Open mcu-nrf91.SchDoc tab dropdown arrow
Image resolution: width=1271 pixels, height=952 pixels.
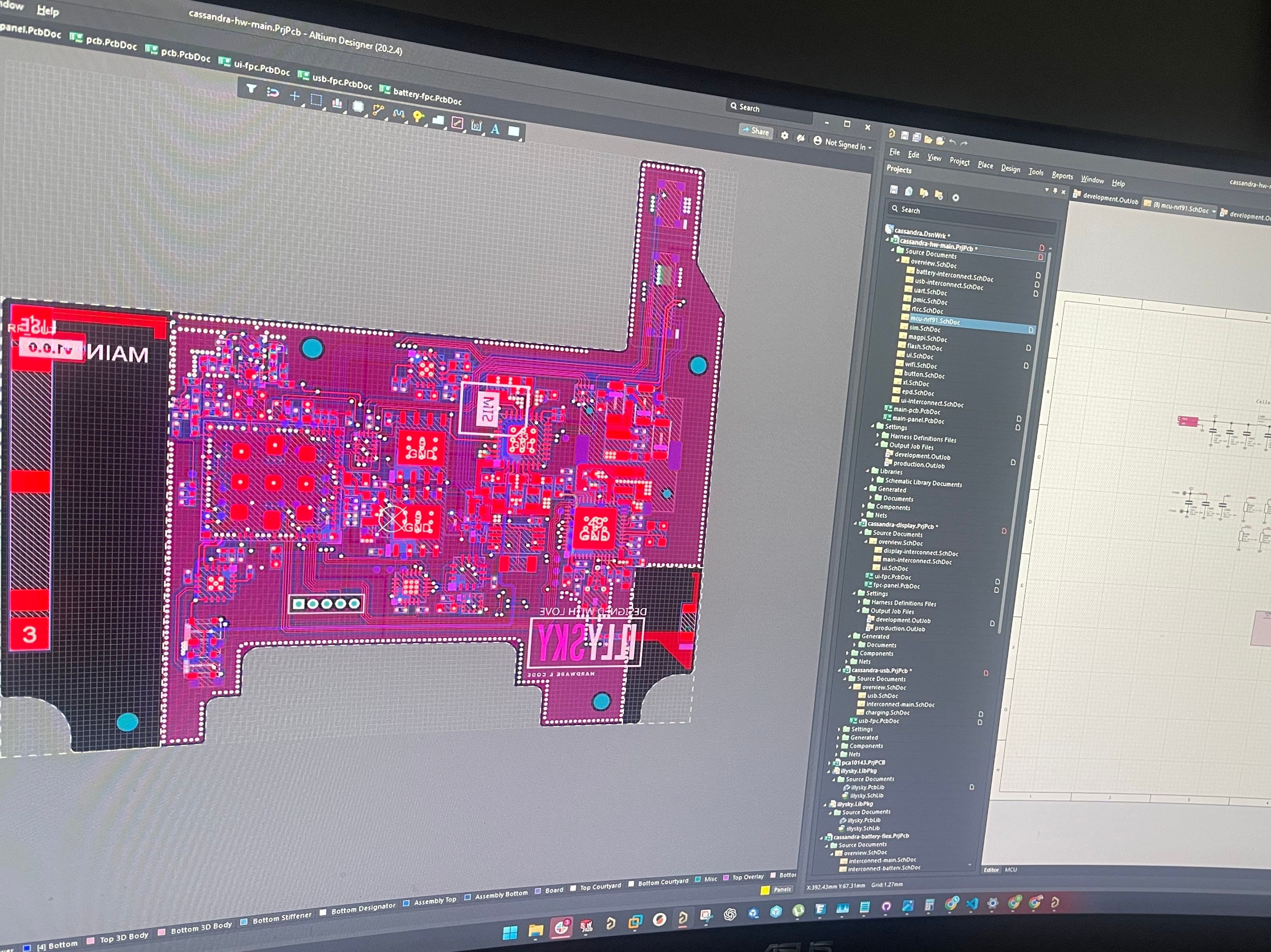coord(1214,211)
